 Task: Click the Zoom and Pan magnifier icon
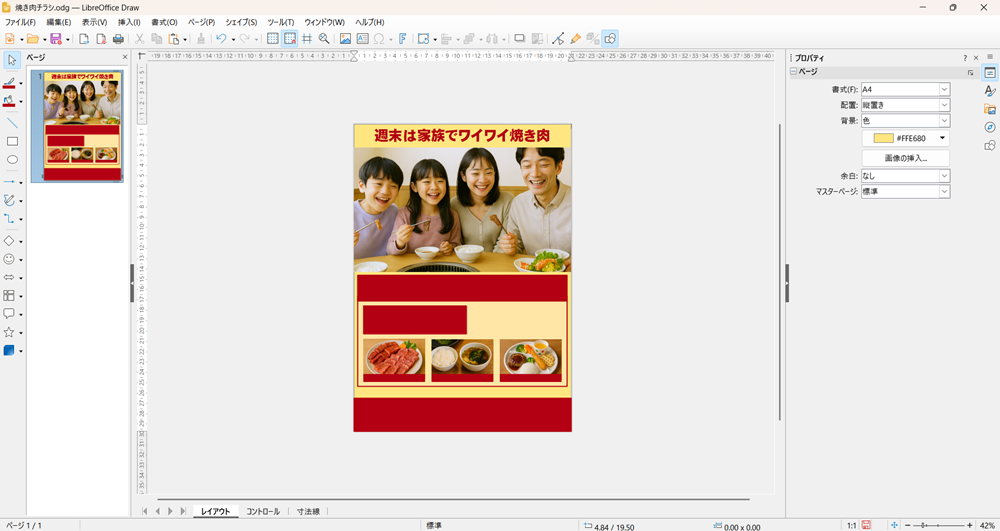(324, 39)
